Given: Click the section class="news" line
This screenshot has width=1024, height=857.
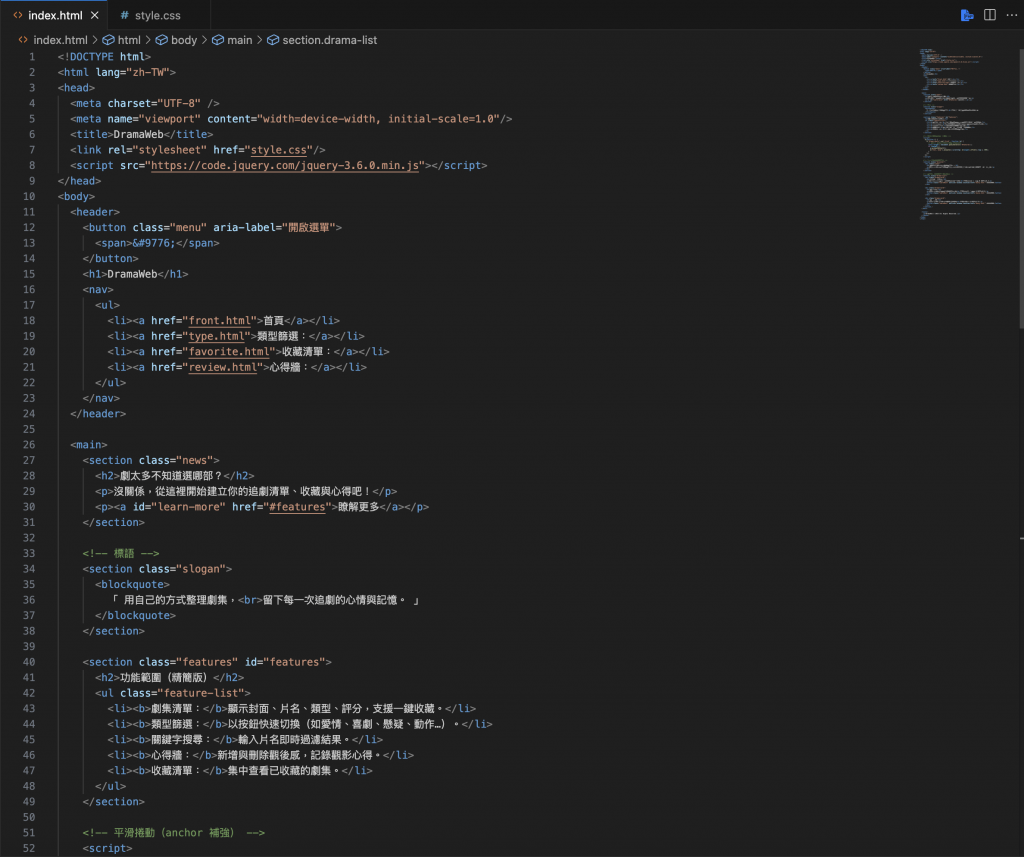Looking at the screenshot, I should [151, 461].
